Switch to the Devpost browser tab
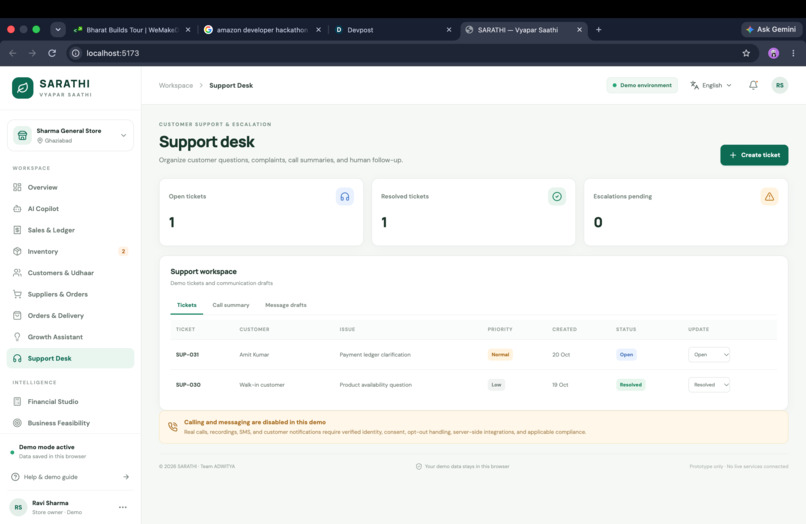 coord(393,30)
